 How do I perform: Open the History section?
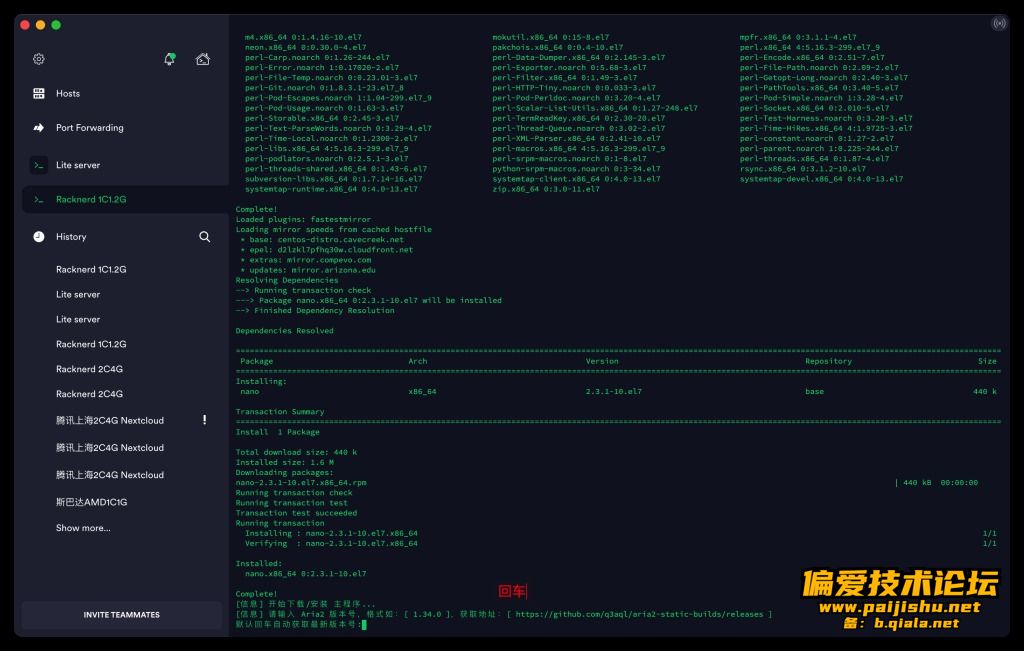tap(71, 236)
